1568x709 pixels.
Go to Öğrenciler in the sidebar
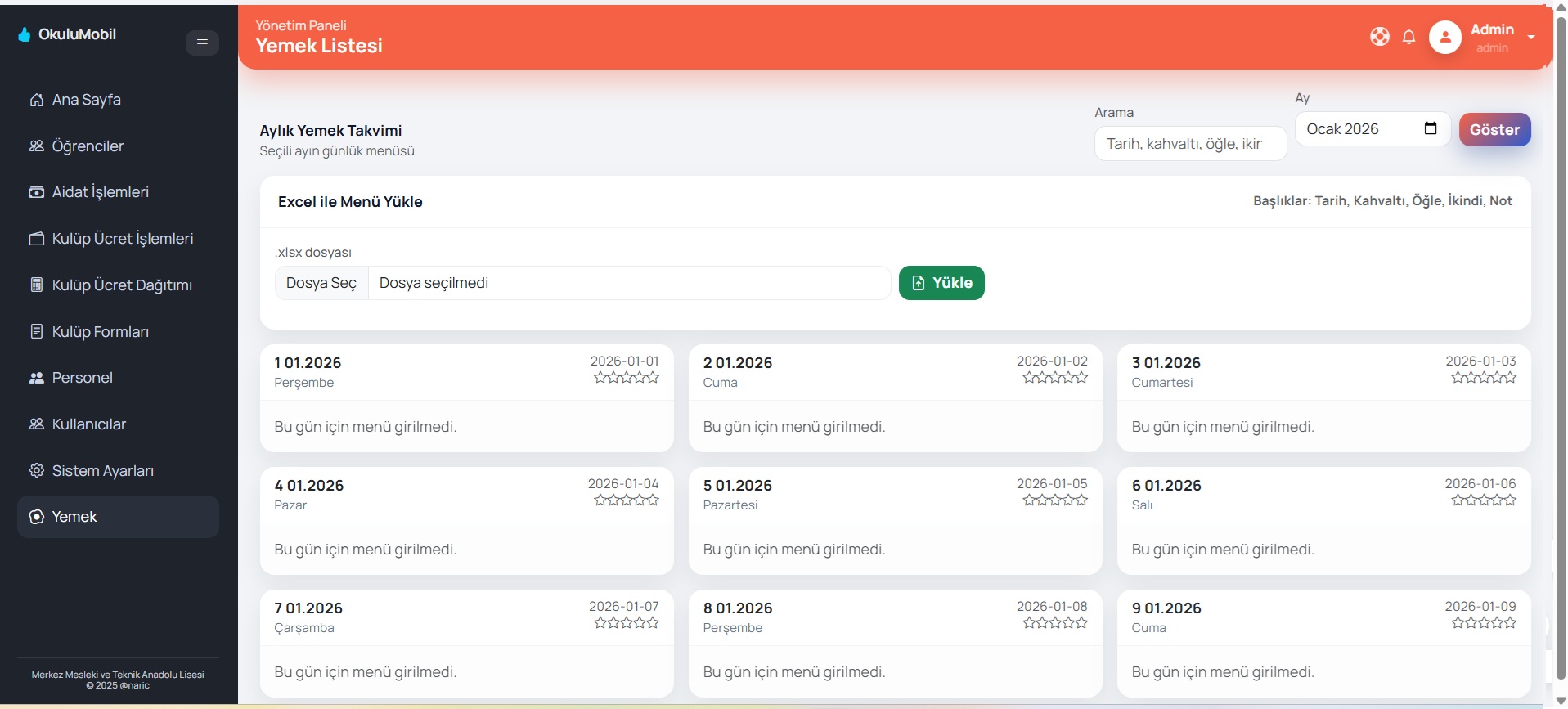coord(88,146)
